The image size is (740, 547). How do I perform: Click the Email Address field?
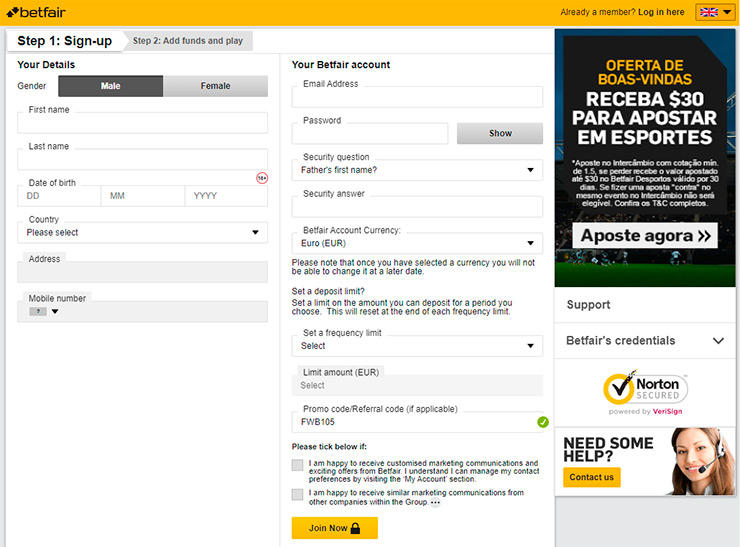point(417,97)
